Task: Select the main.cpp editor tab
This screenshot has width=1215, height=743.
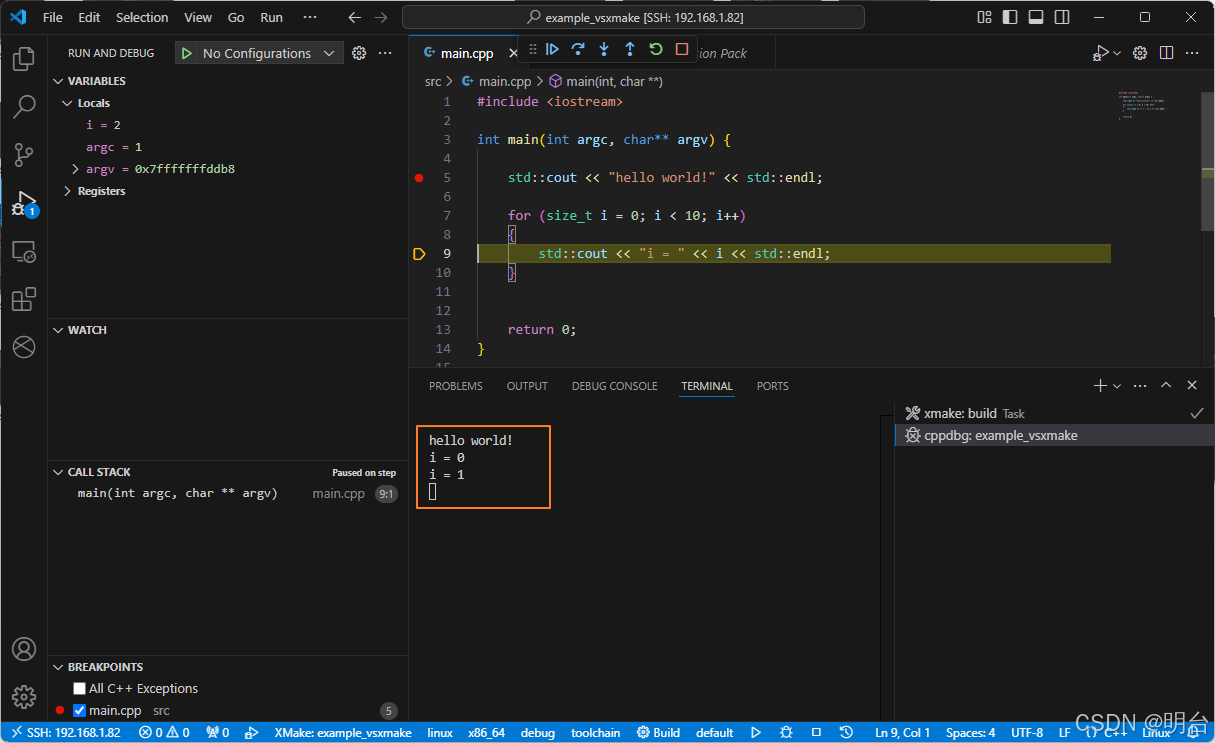Action: 466,53
